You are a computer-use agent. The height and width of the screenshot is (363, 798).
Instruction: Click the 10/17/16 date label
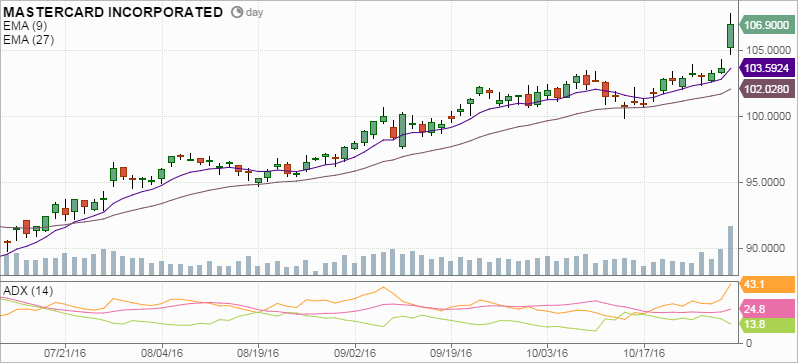point(644,353)
